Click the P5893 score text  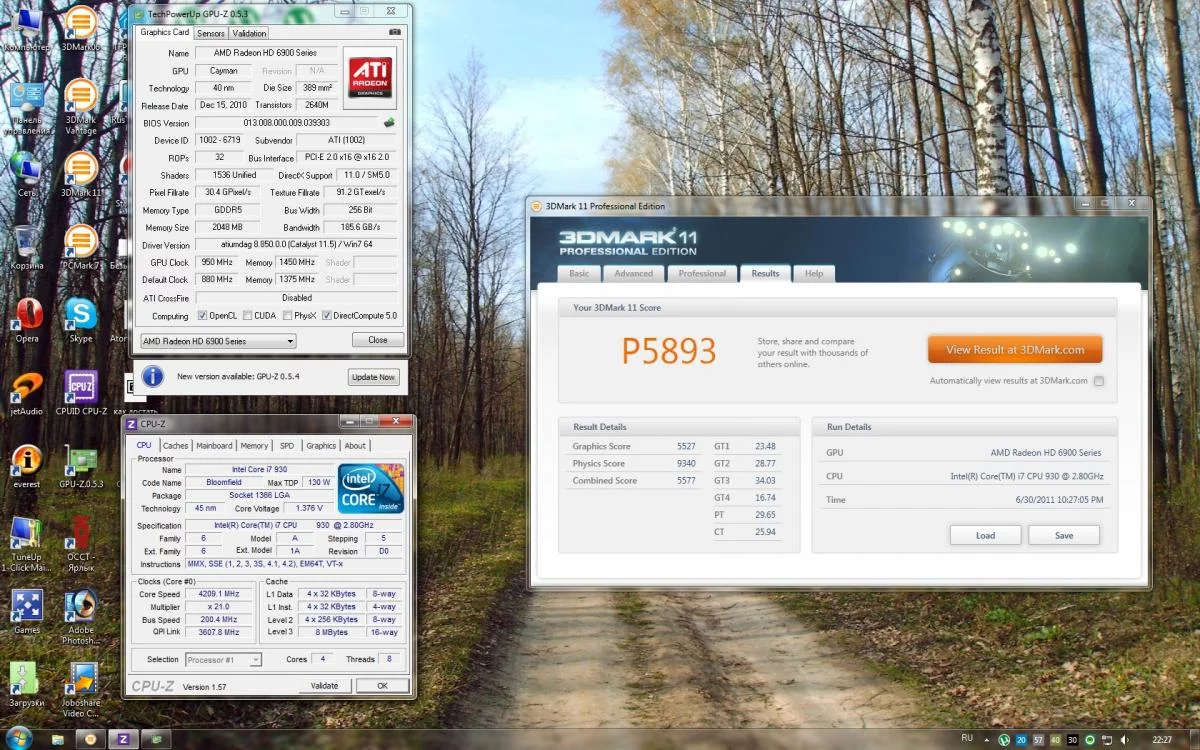pos(669,350)
